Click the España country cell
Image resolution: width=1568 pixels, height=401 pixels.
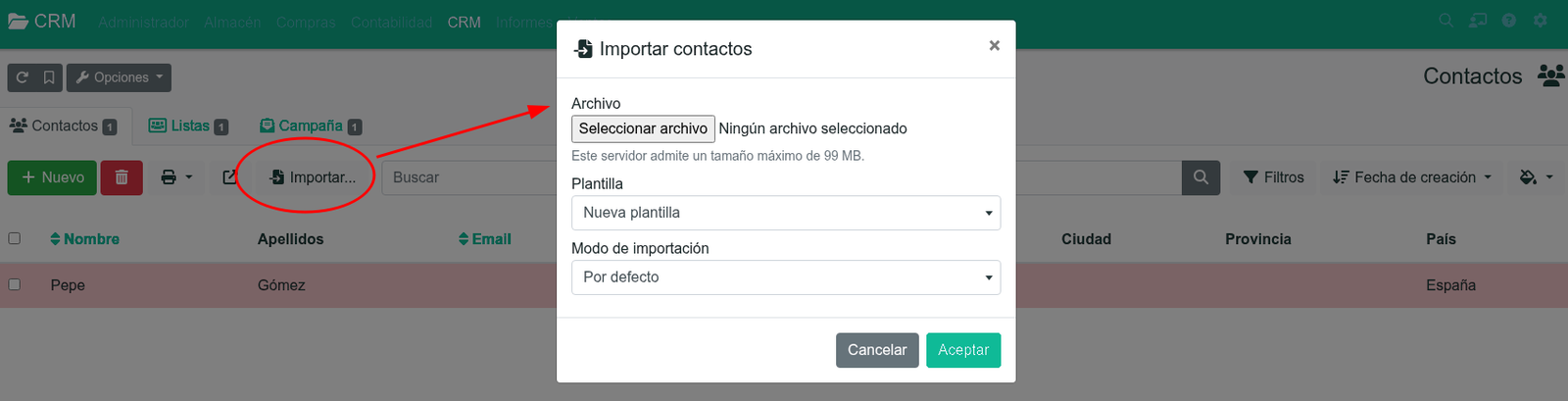(x=1450, y=285)
